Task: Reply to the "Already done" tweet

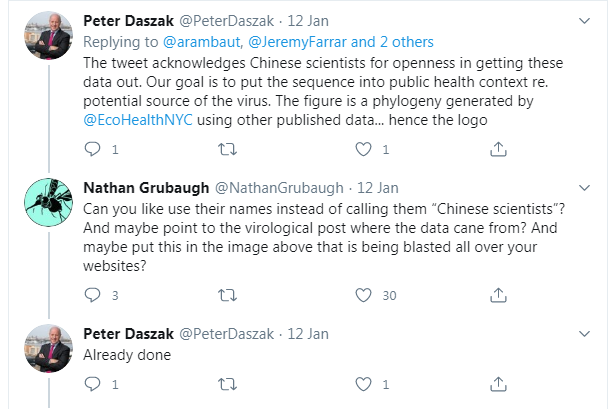Action: click(x=93, y=384)
